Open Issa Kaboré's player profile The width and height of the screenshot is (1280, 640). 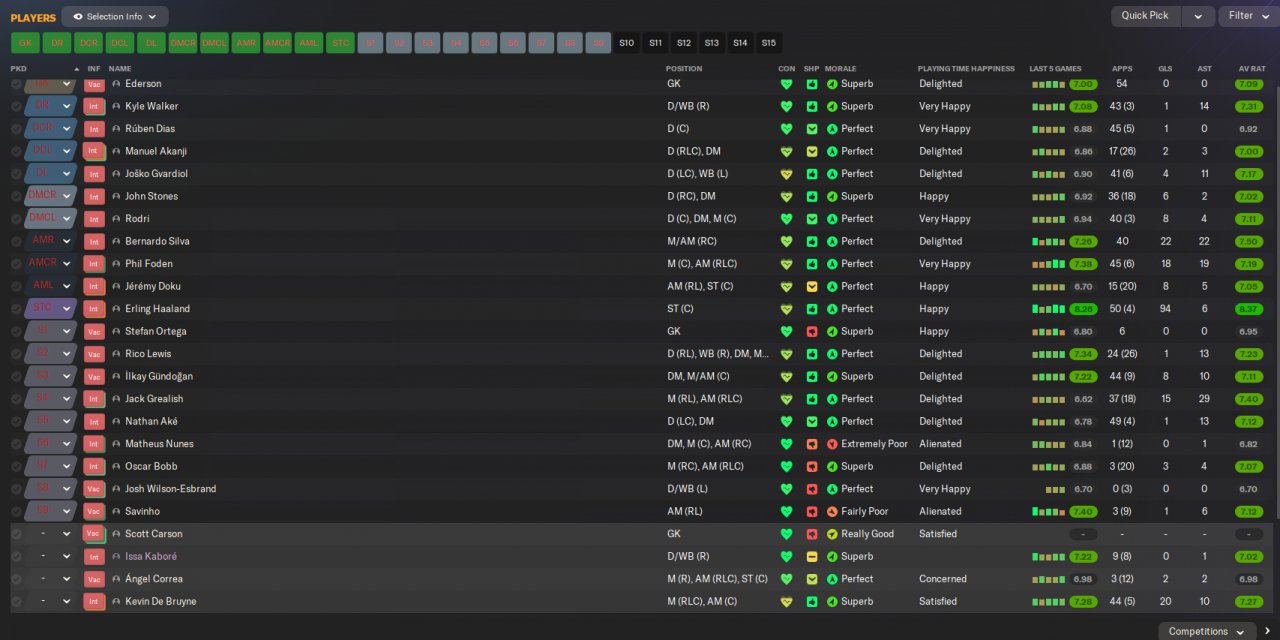151,556
